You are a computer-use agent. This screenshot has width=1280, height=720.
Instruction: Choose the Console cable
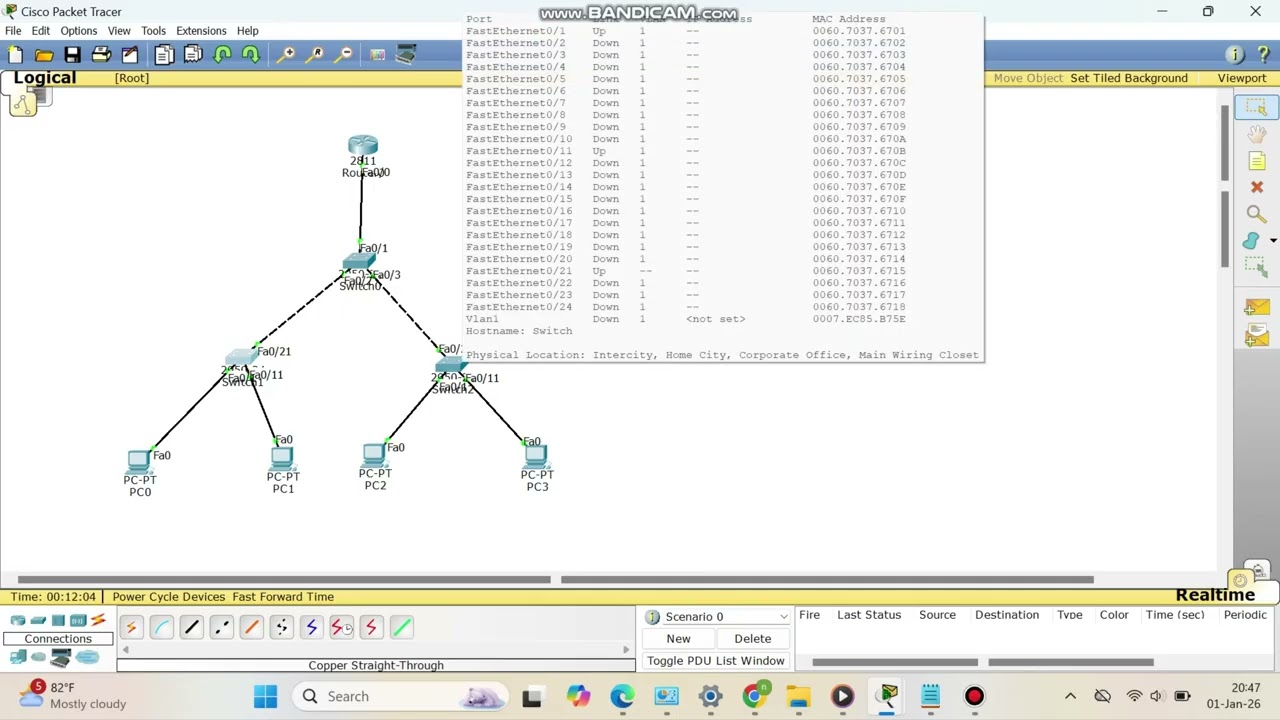161,627
